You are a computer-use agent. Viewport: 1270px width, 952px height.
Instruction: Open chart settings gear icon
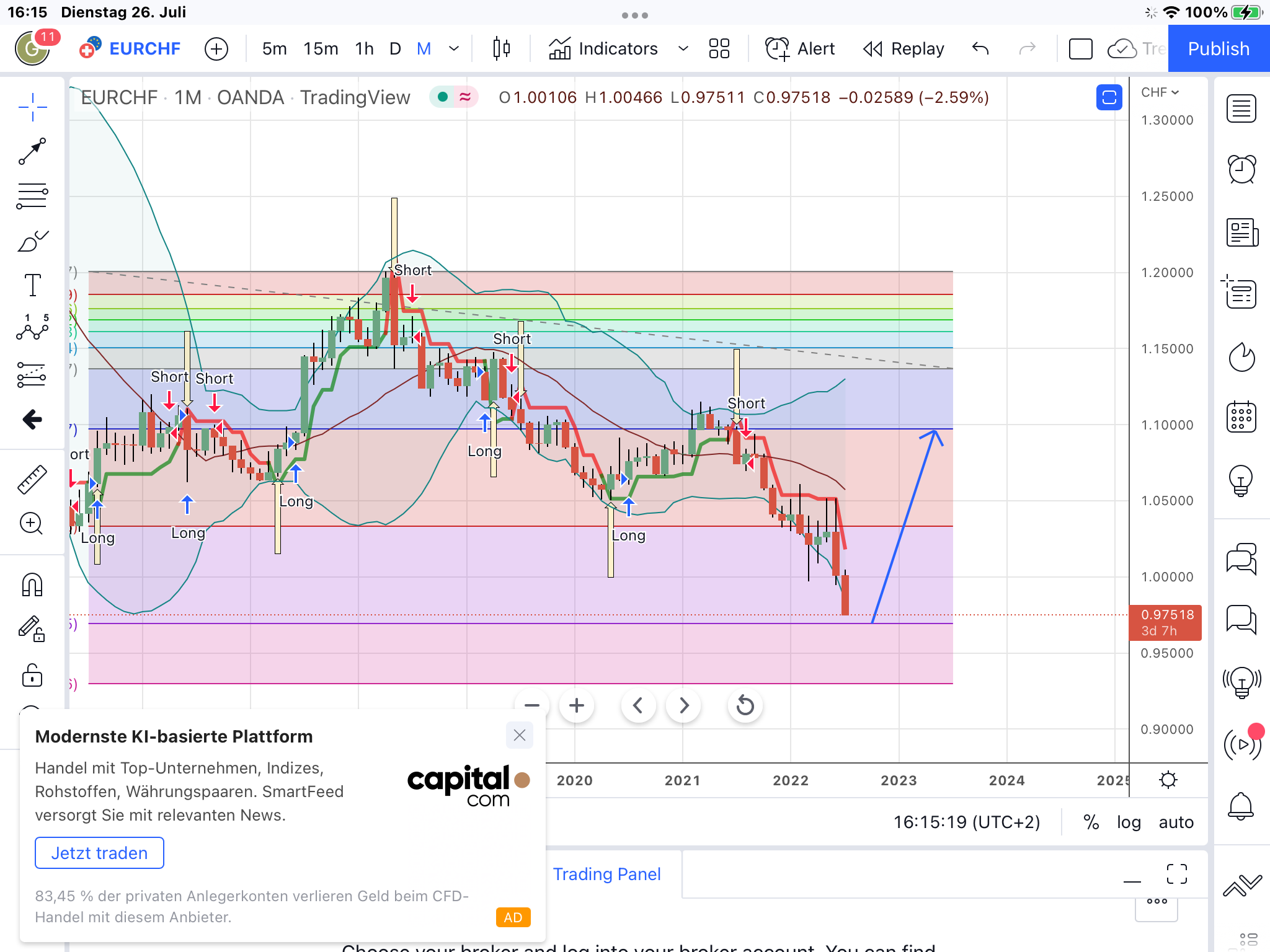(1168, 780)
